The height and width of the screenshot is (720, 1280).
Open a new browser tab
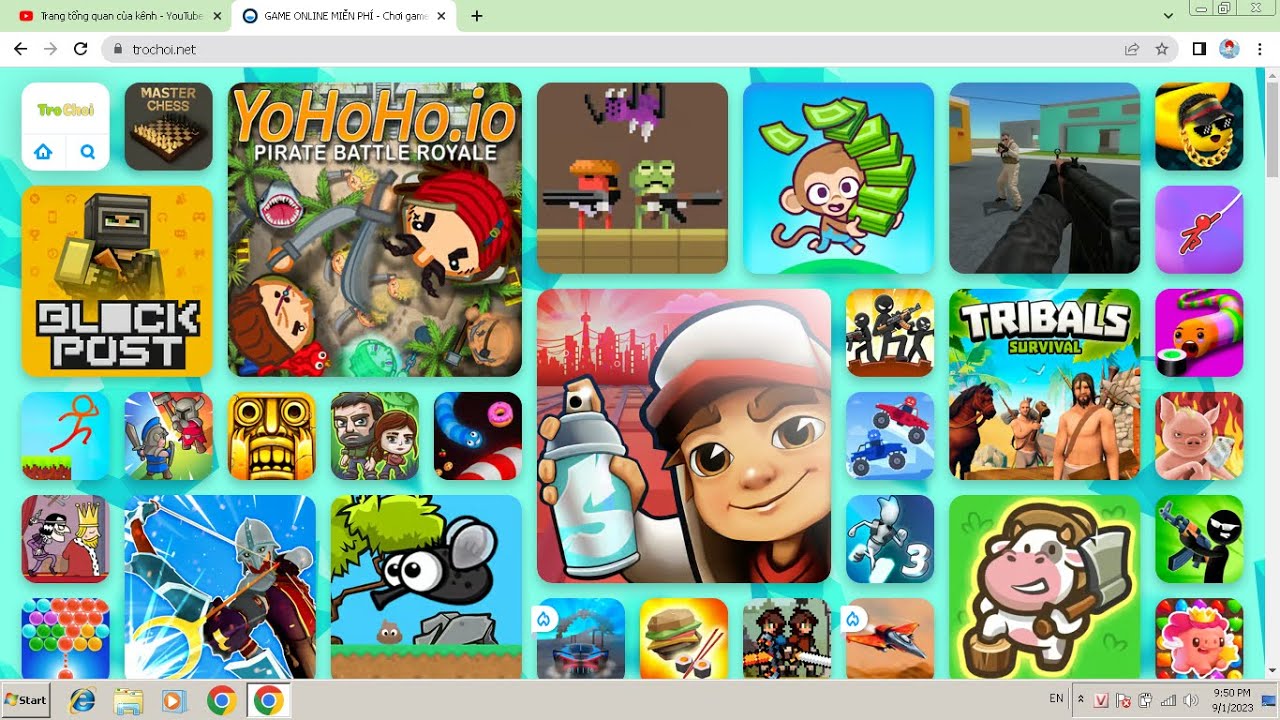tap(477, 16)
